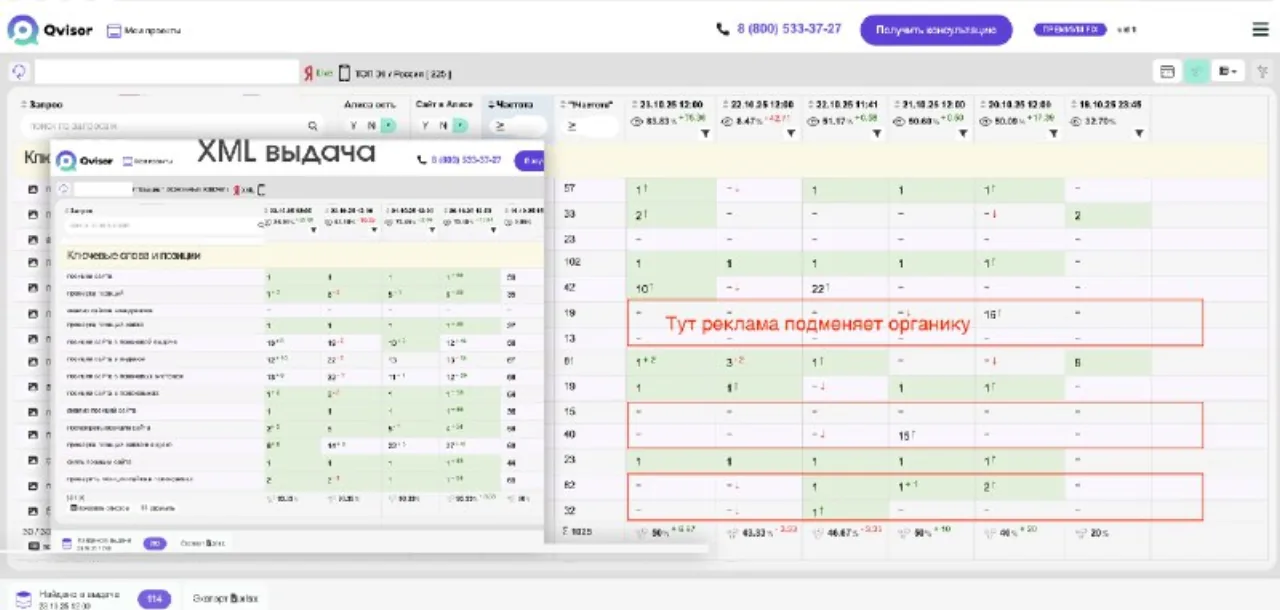The image size is (1280, 610).
Task: Open the filter funnel for 22.10.25 11:41
Action: (x=877, y=133)
